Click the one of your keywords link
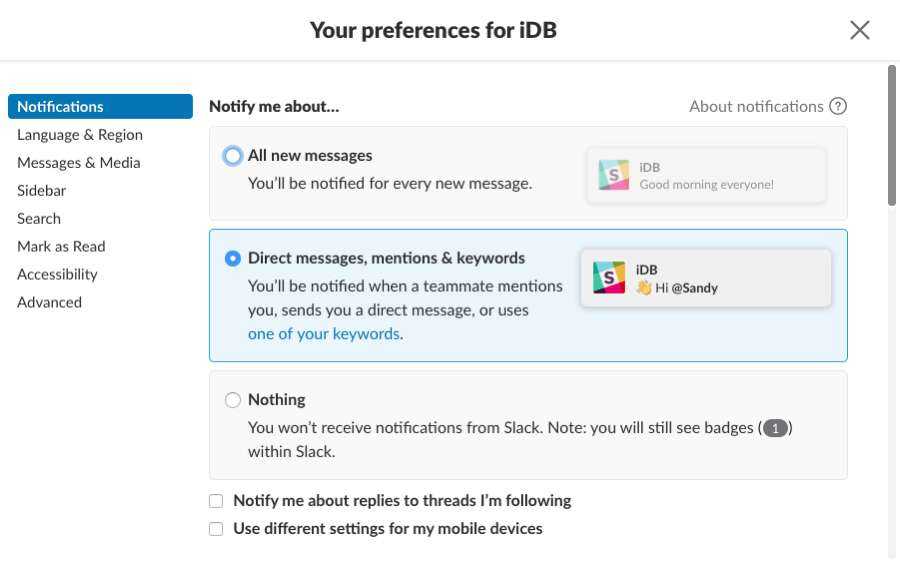Image resolution: width=900 pixels, height=563 pixels. (323, 334)
